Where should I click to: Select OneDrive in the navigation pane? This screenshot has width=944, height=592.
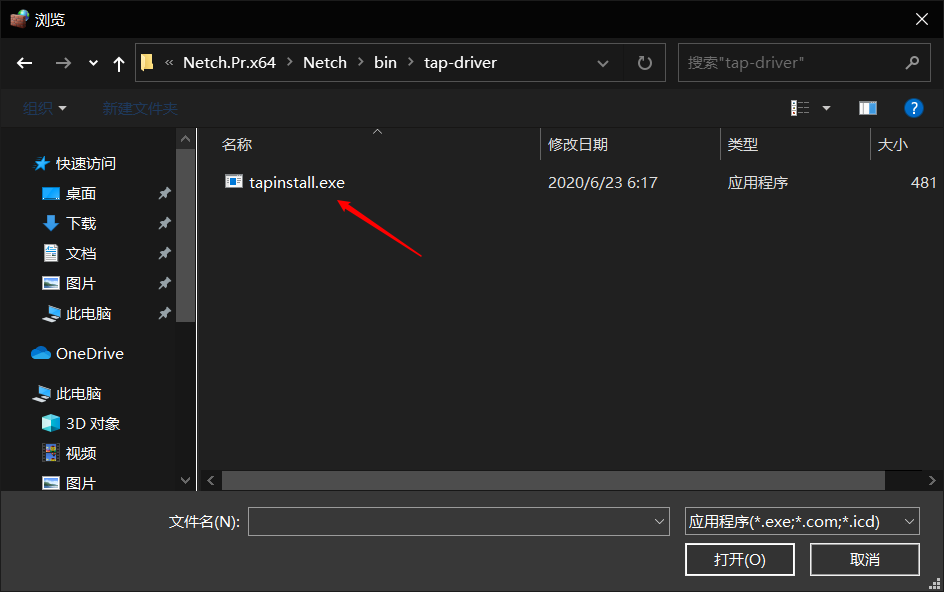(89, 353)
